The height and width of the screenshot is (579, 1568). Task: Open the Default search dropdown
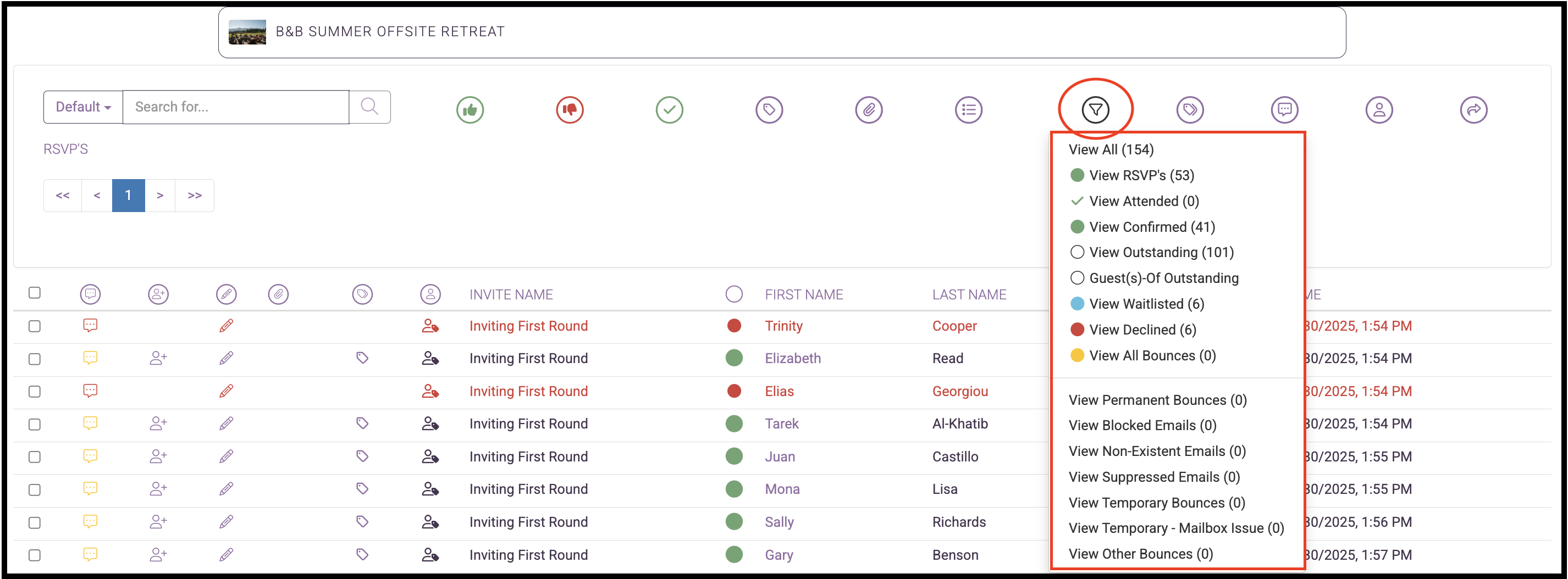pos(84,107)
